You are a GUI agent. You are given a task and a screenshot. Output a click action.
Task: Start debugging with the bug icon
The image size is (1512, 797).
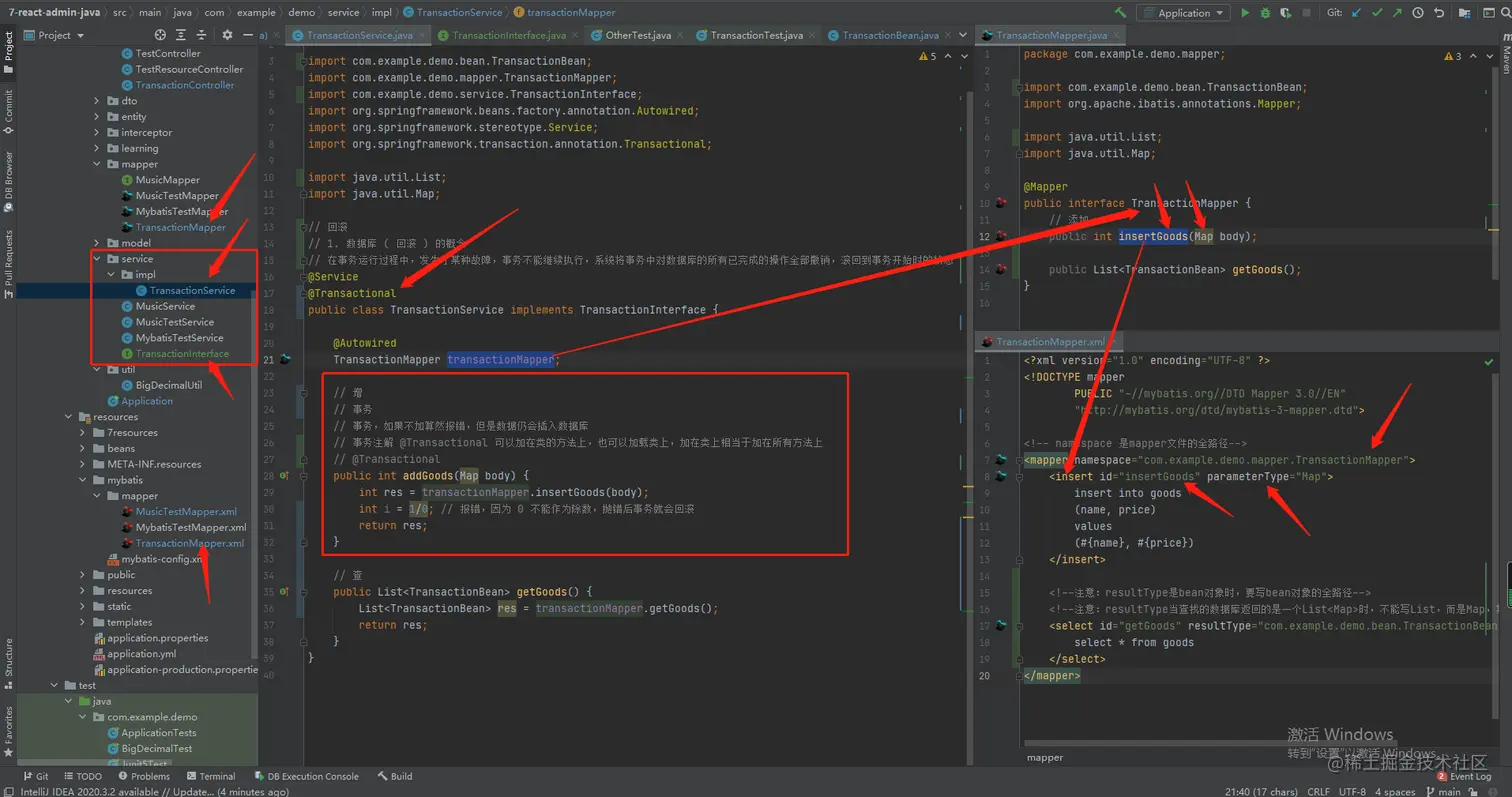point(1265,13)
